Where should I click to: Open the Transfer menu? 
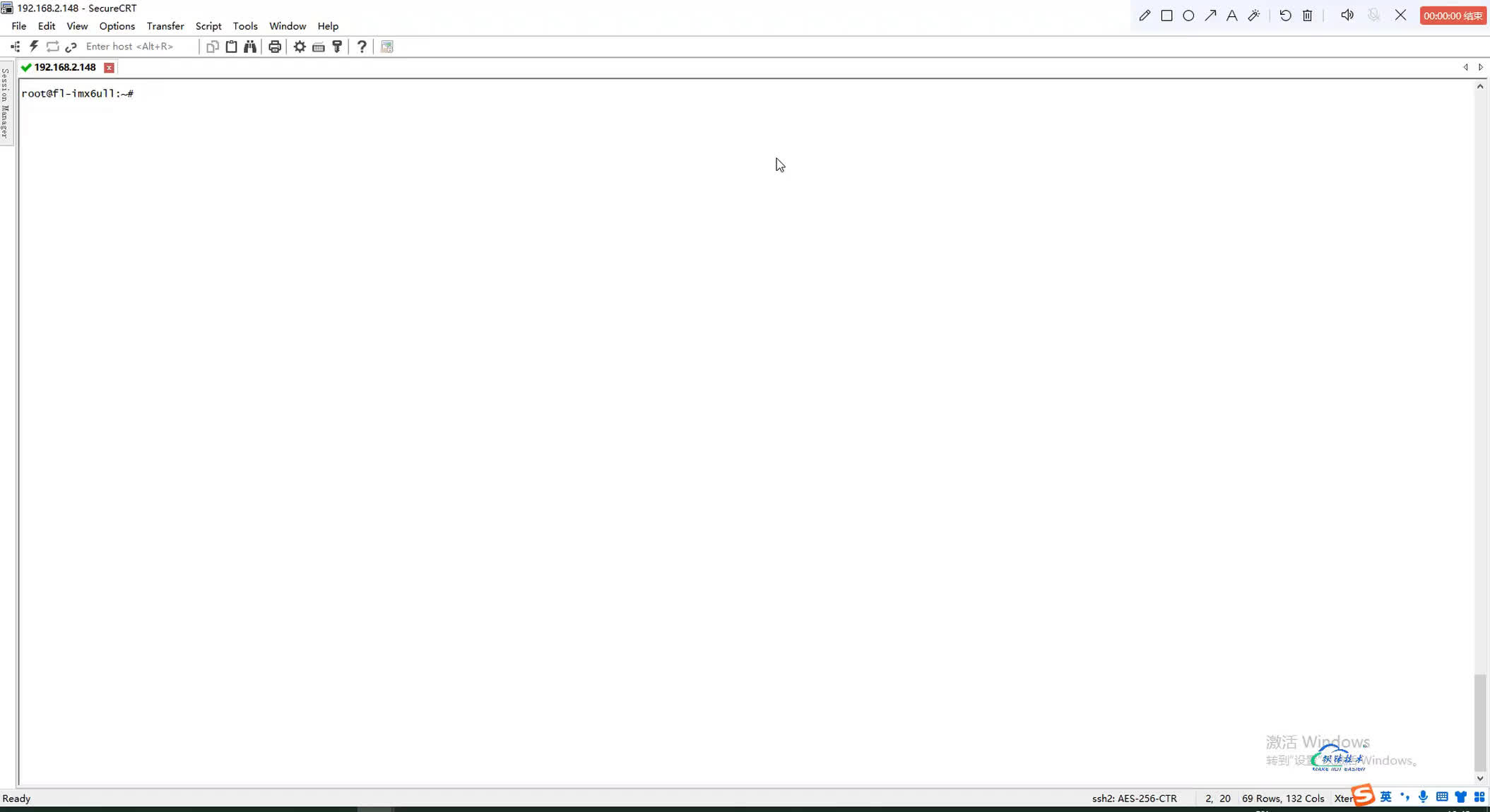coord(165,26)
